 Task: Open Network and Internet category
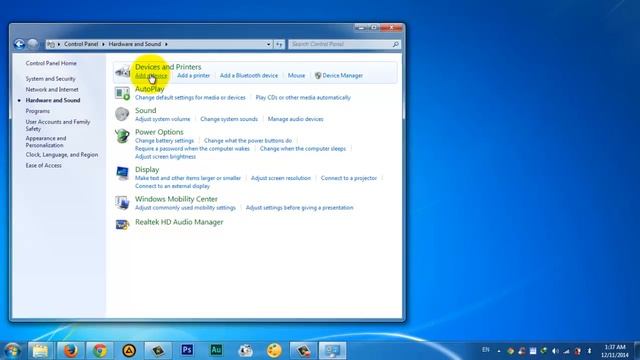[x=52, y=89]
